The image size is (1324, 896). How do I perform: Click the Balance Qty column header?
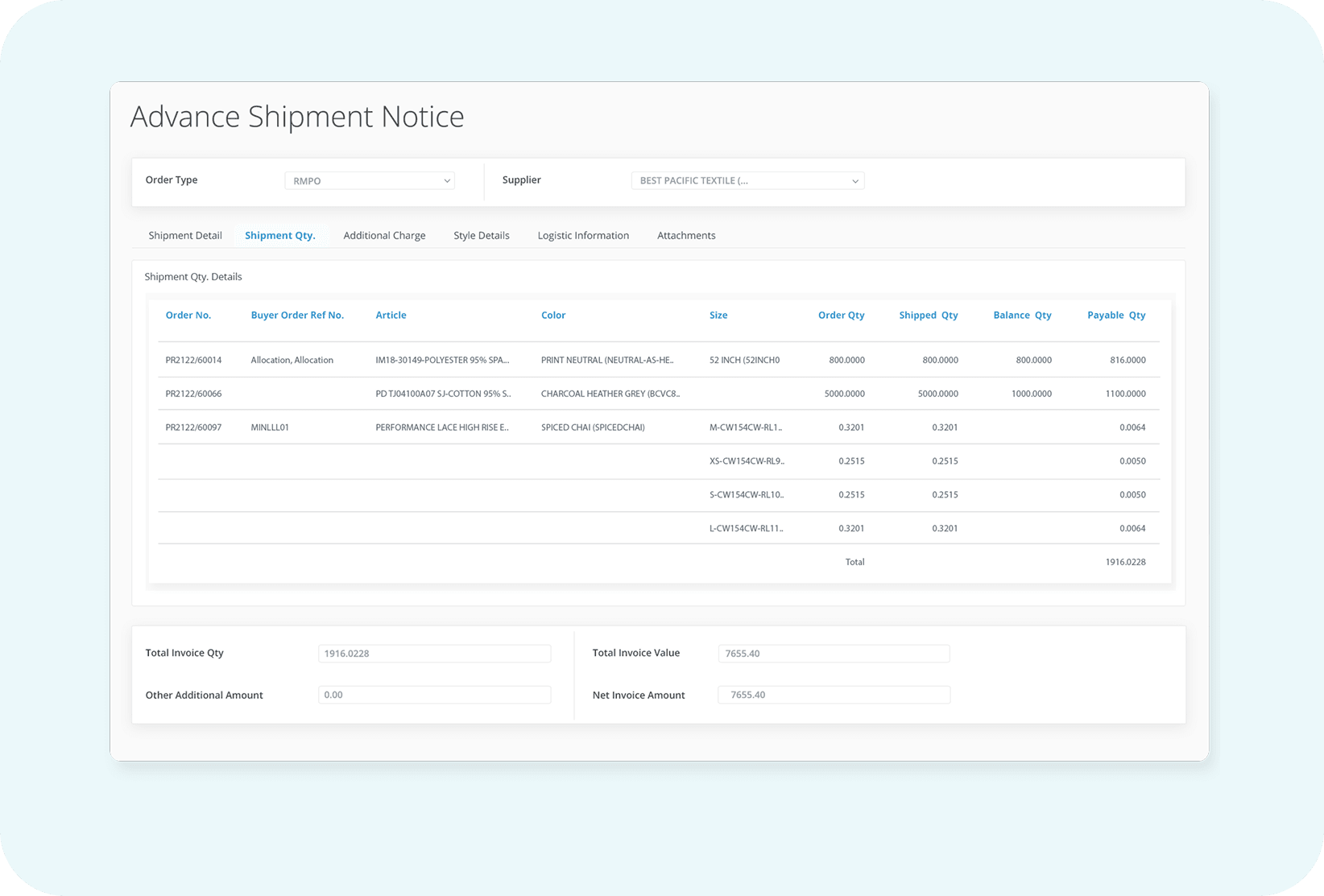click(x=1022, y=315)
